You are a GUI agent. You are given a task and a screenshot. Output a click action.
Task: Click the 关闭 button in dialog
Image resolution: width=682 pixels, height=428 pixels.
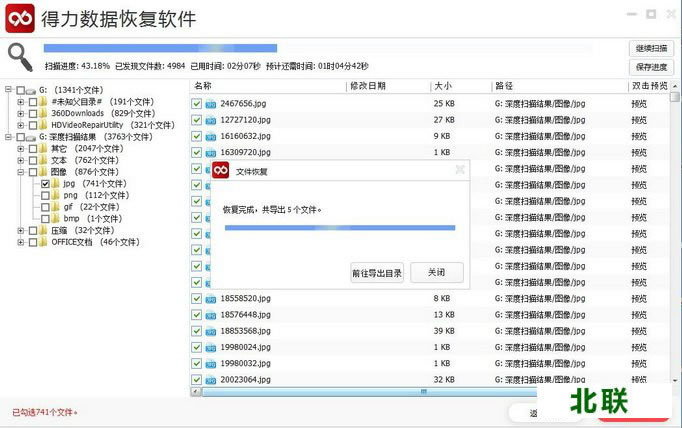point(437,273)
